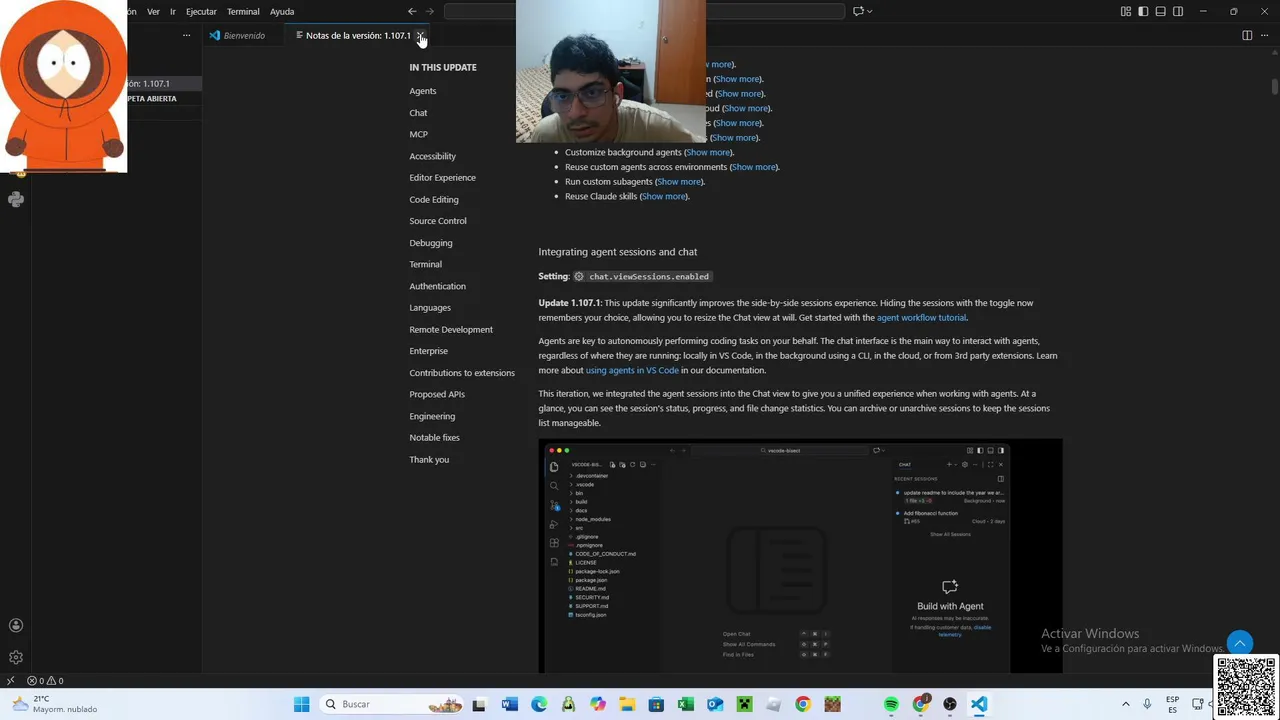1280x720 pixels.
Task: Show more for Customize background agents
Action: tap(708, 152)
